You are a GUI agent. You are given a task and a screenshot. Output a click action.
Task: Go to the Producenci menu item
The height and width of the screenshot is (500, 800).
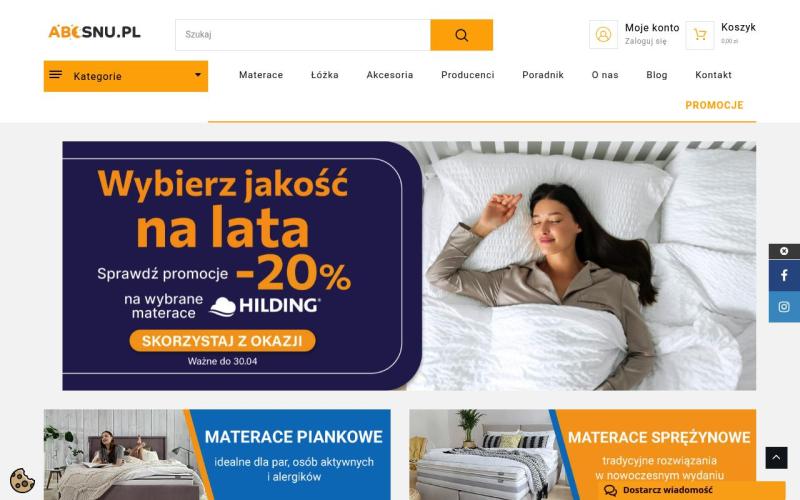tap(467, 75)
